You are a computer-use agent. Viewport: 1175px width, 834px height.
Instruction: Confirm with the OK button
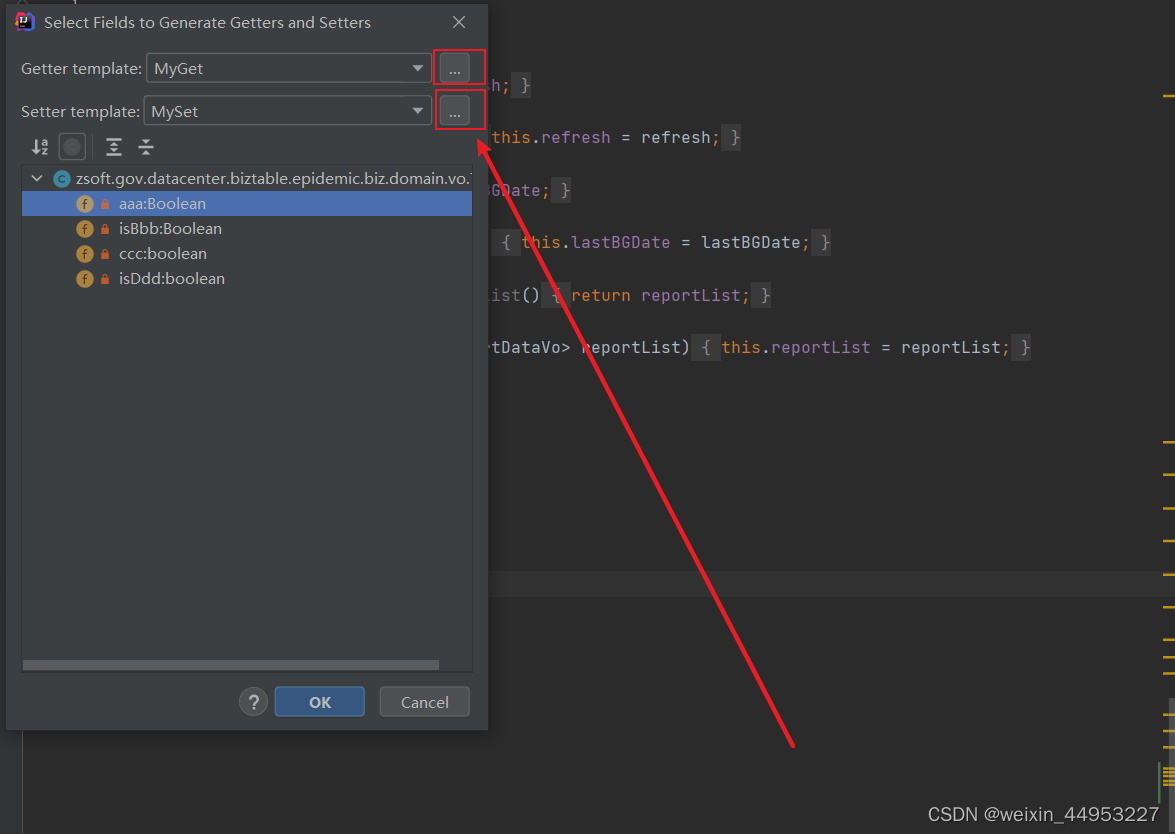320,702
